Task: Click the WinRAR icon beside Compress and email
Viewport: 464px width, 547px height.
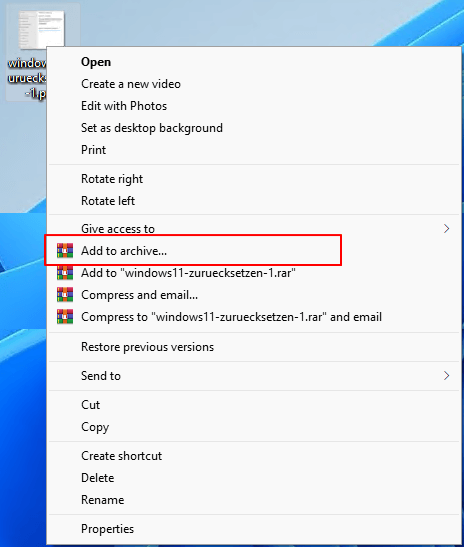Action: [65, 294]
